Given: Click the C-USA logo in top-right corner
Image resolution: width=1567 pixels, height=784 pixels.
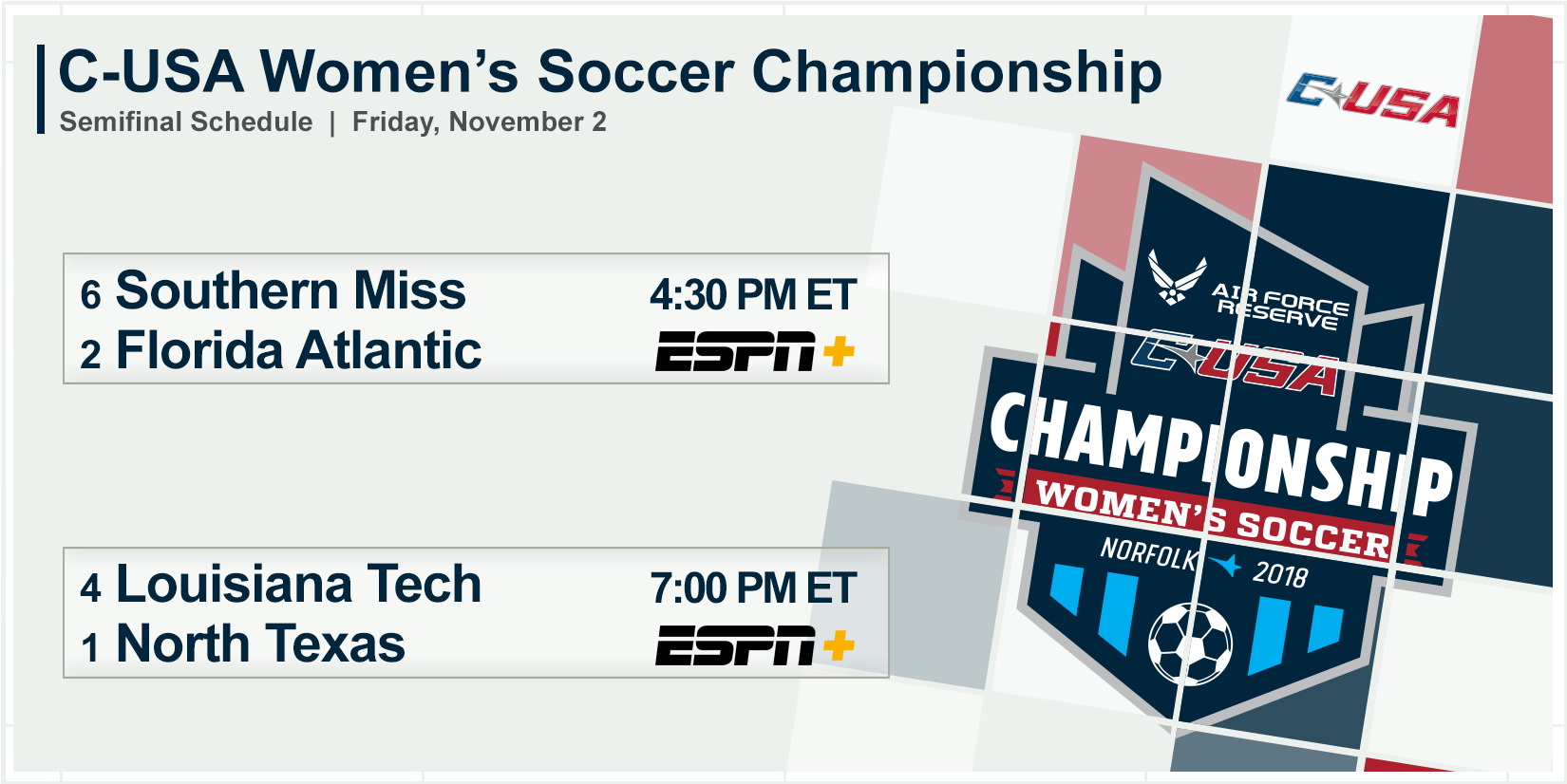Looking at the screenshot, I should [x=1373, y=101].
